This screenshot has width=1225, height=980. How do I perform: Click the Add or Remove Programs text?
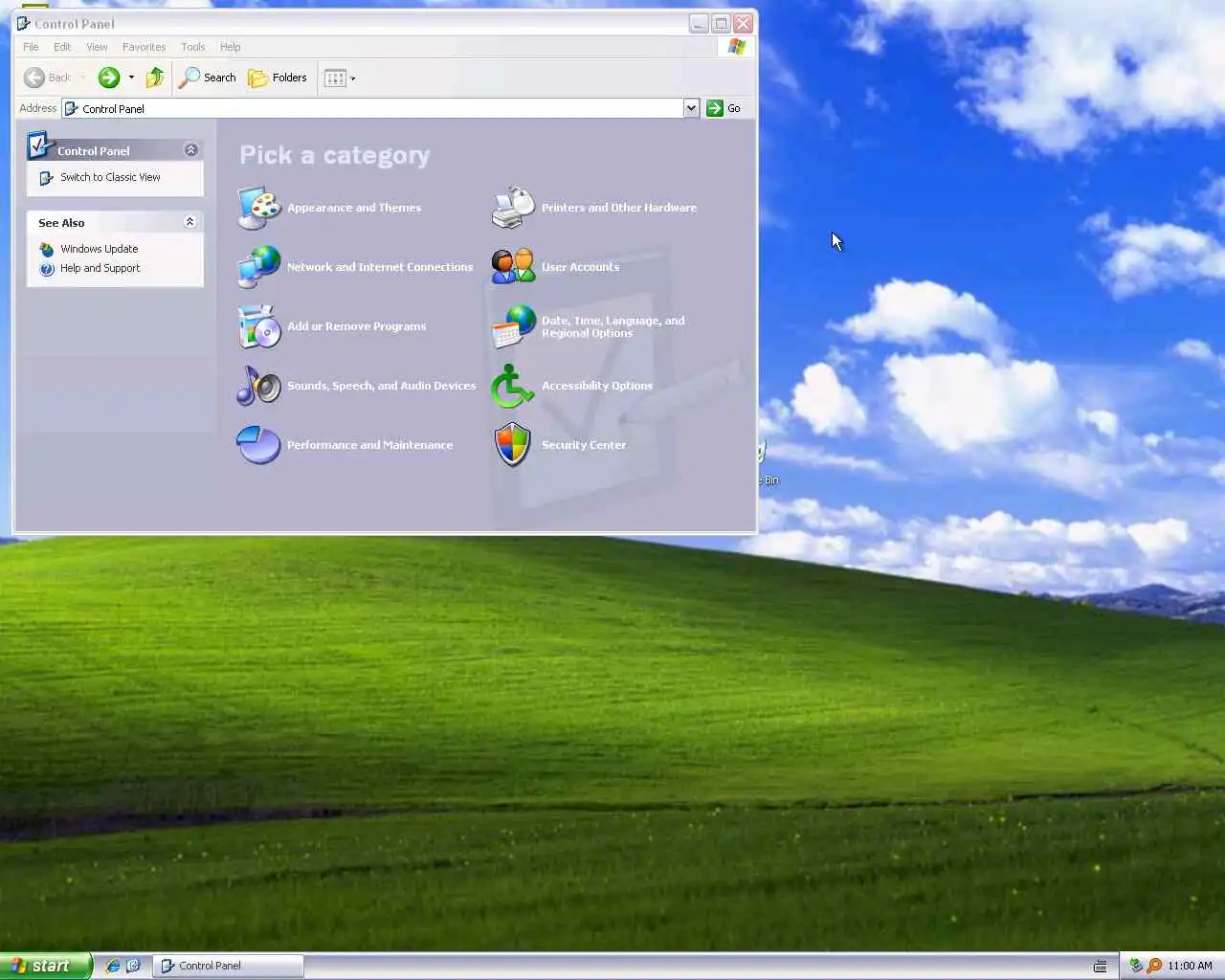pyautogui.click(x=356, y=326)
